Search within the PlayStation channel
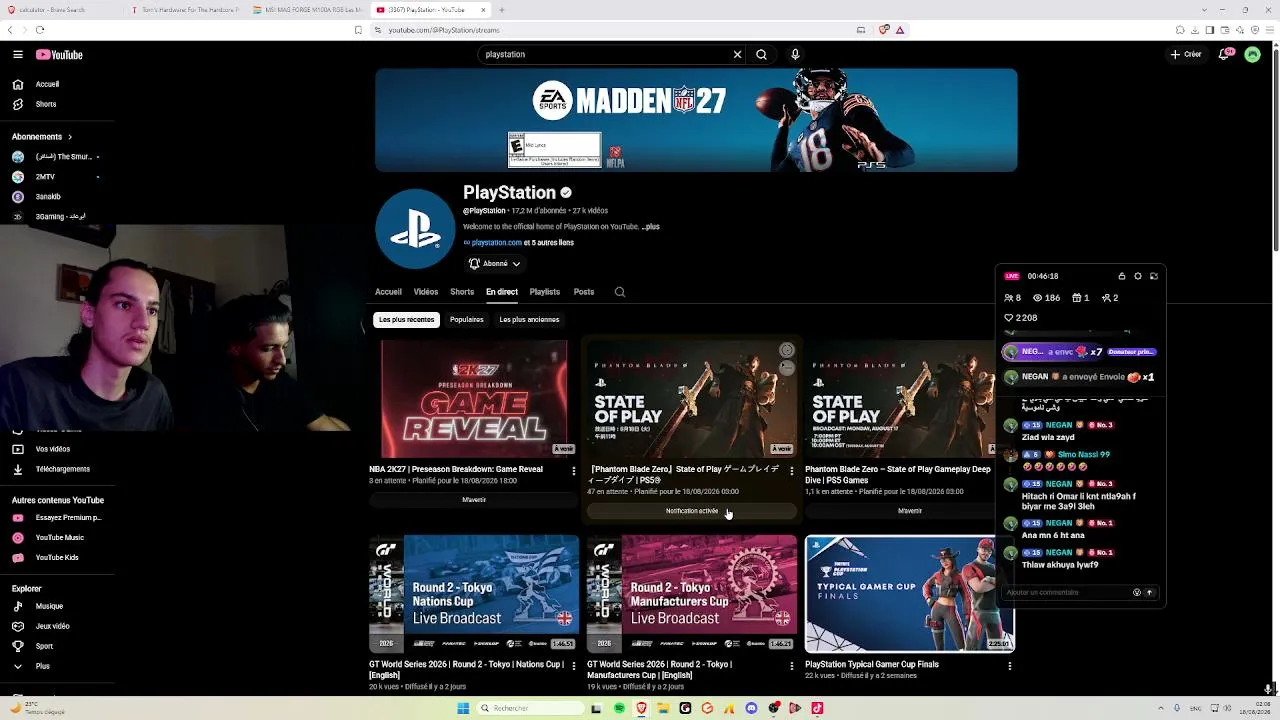The image size is (1280, 720). [620, 292]
